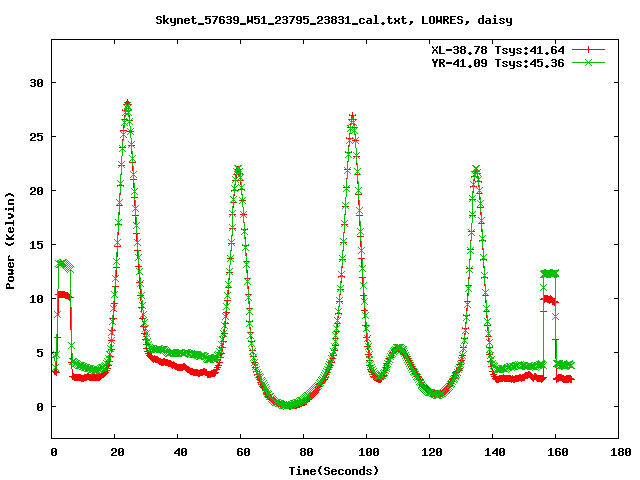Viewport: 640px width, 480px height.
Task: Click the x-axis tick label 100
Action: [x=369, y=452]
